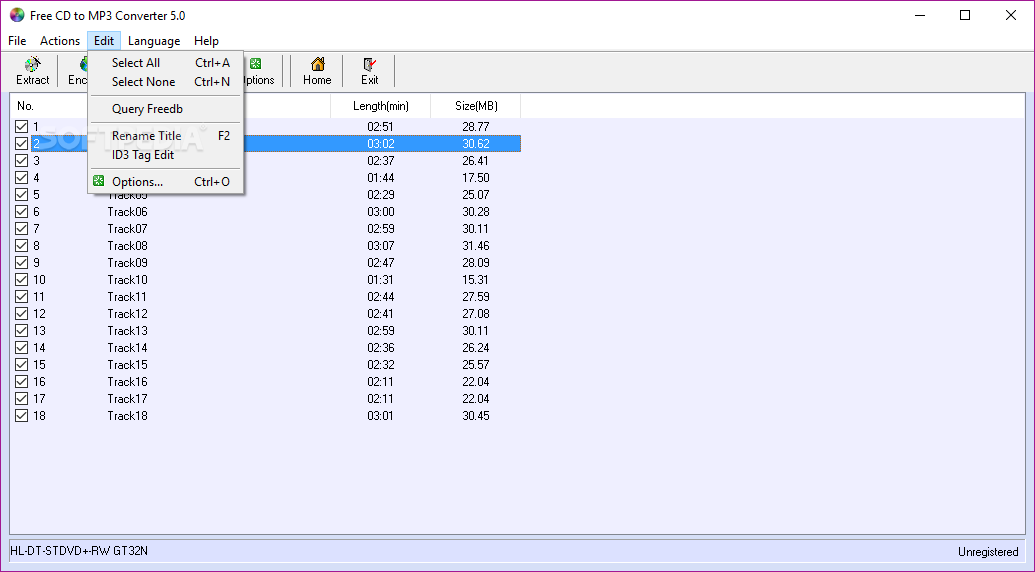
Task: Click the HL-DT-STDVD+-RW GT32N drive label
Action: coord(79,550)
